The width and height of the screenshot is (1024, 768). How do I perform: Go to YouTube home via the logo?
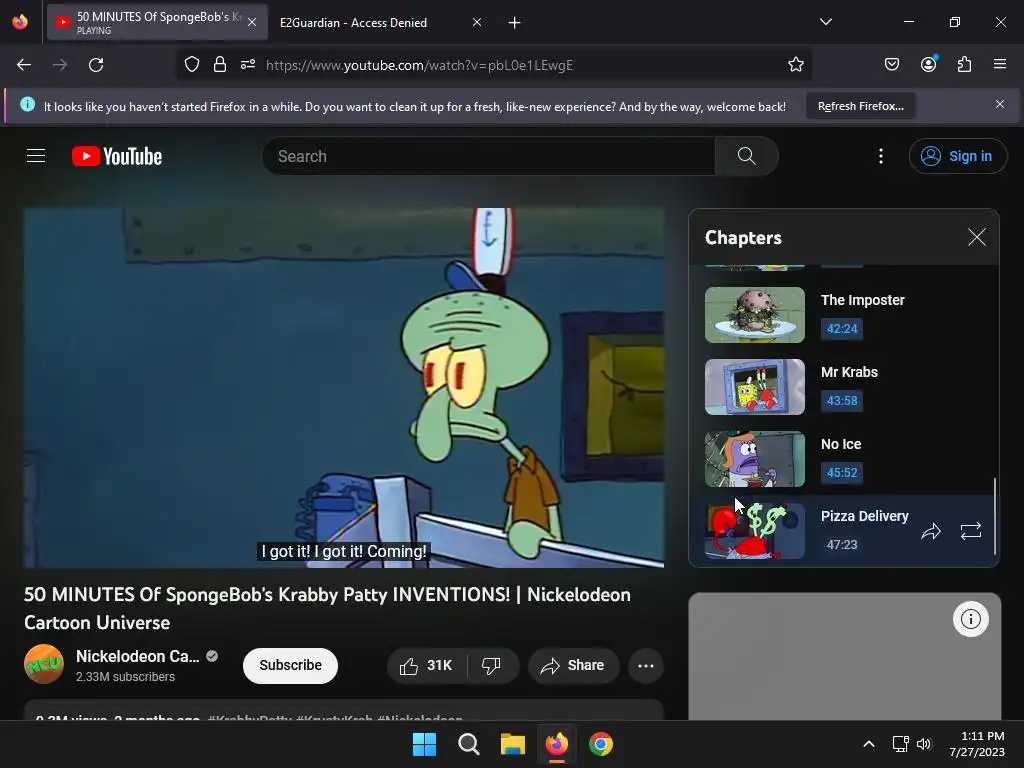tap(117, 156)
